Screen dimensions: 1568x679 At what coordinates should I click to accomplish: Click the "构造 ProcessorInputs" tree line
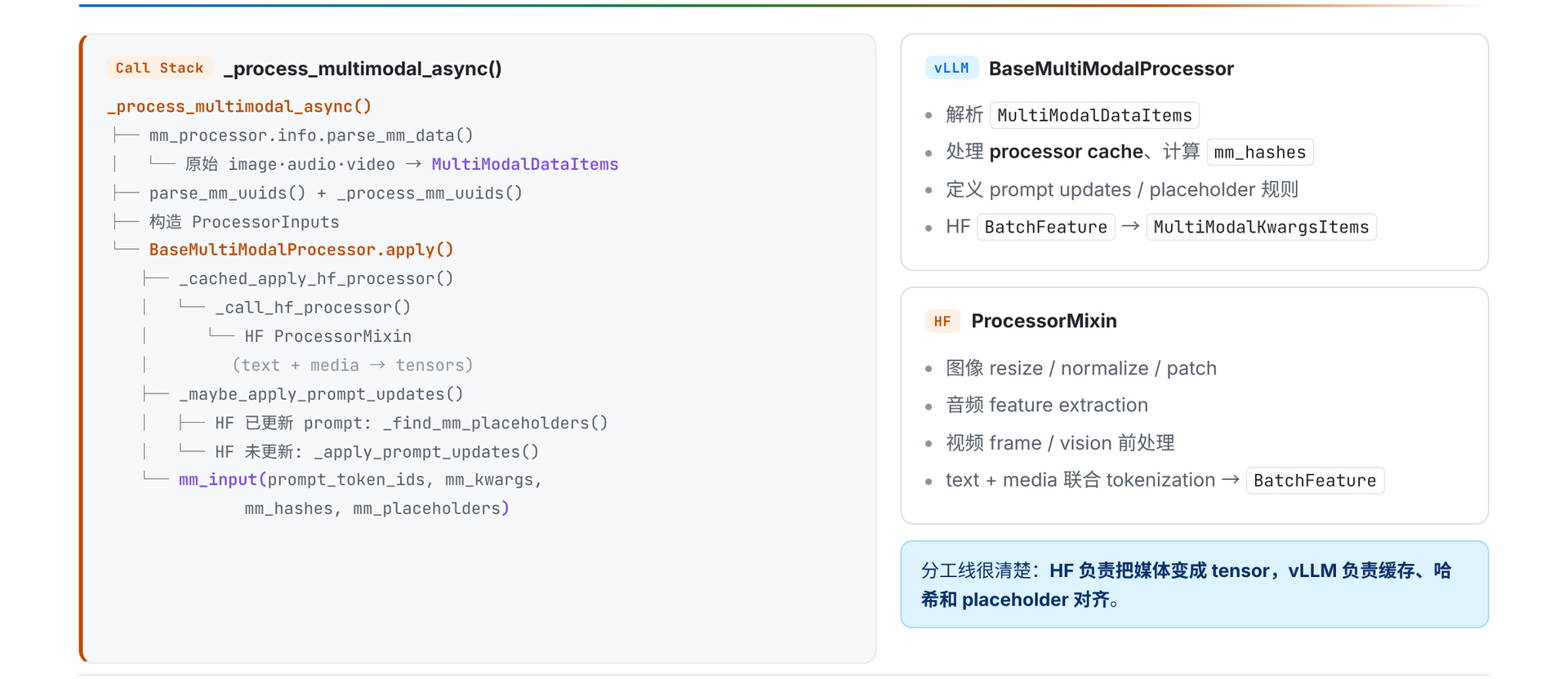[x=244, y=222]
